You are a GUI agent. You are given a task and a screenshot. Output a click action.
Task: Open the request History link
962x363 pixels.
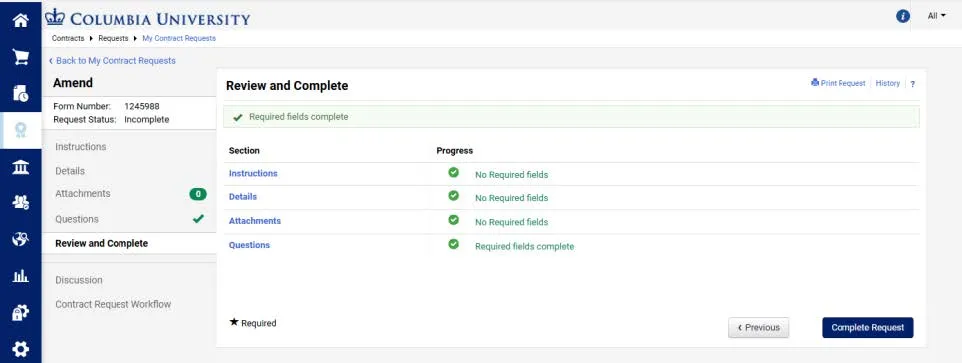pos(888,83)
